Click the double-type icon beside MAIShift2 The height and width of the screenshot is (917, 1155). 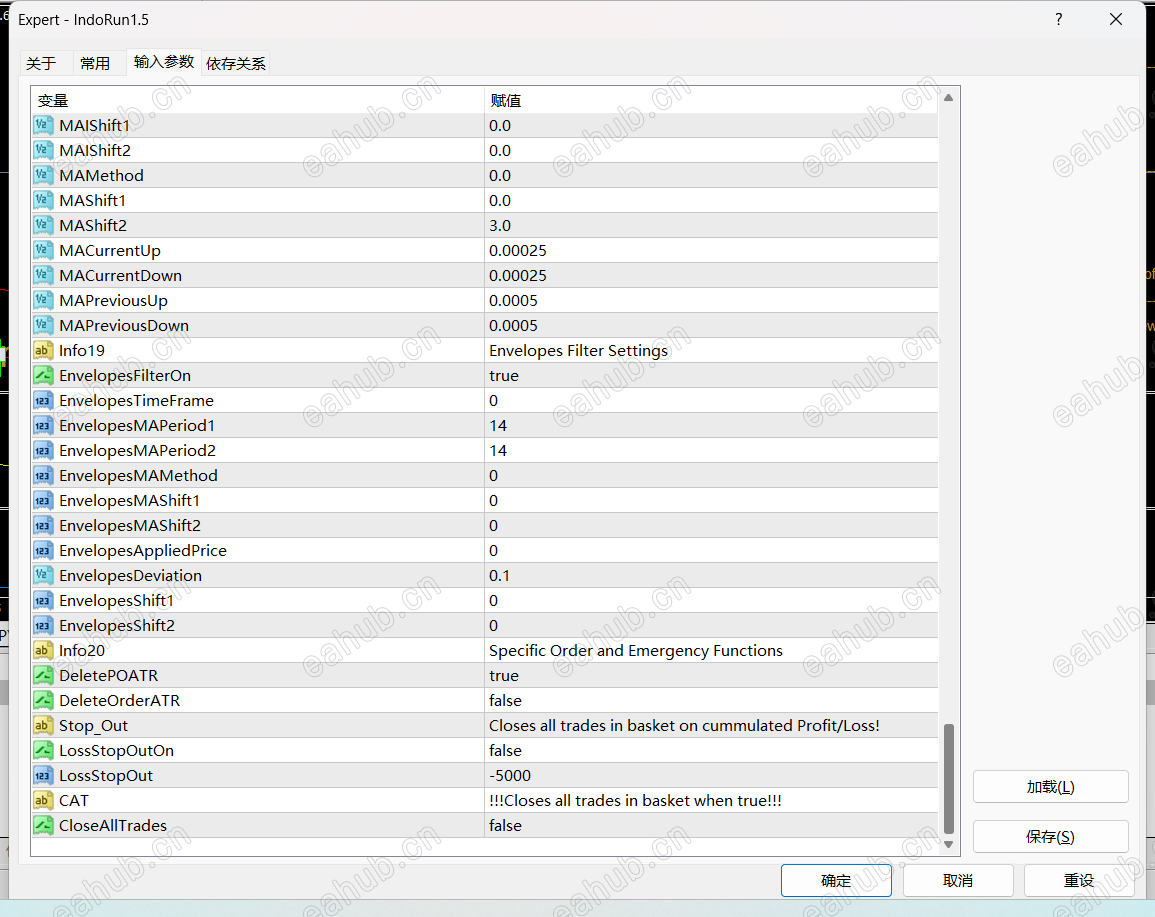pos(43,150)
